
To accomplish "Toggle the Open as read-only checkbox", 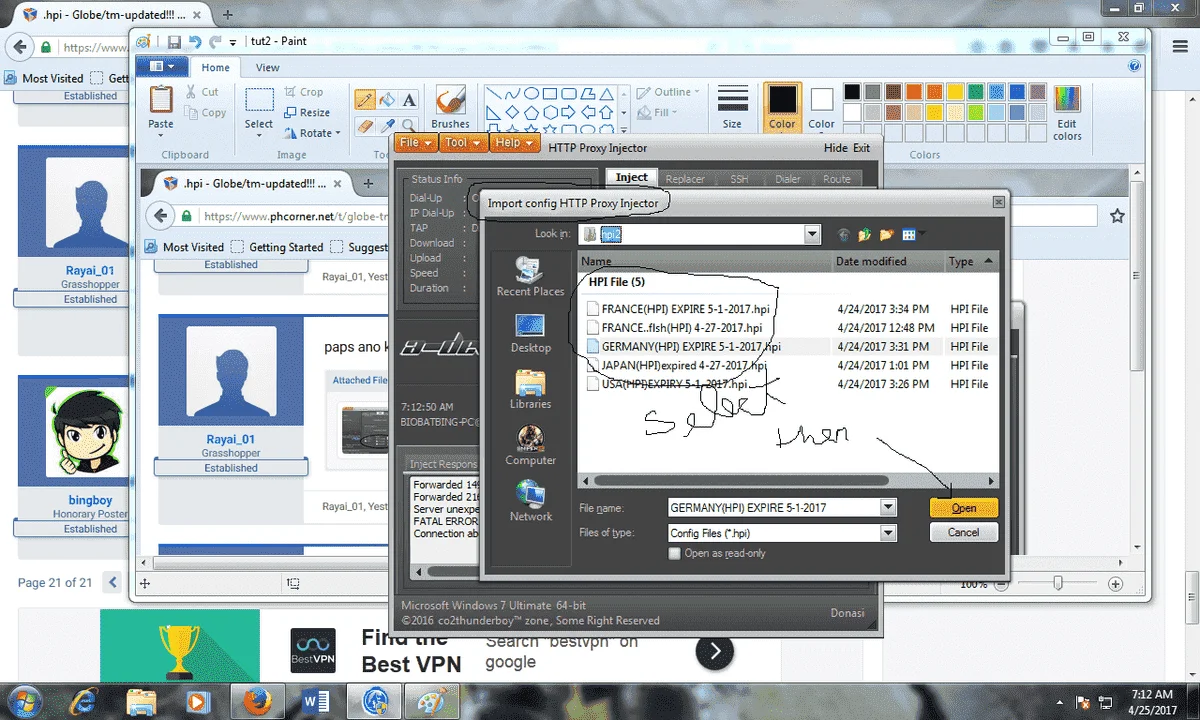I will 675,553.
